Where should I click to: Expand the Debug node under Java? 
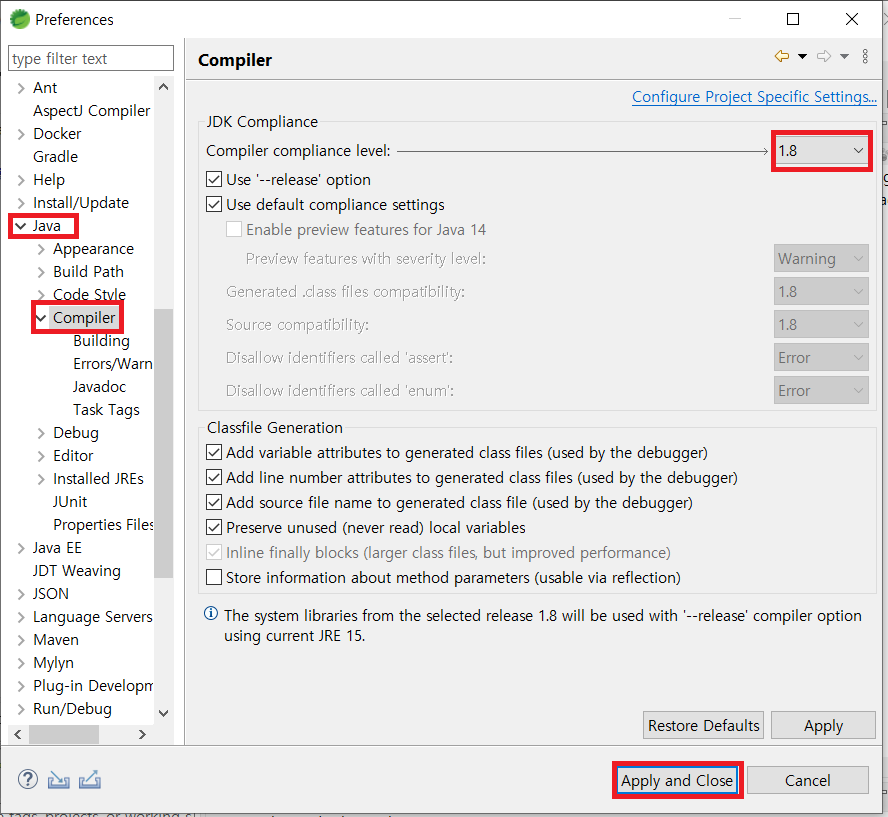(41, 434)
